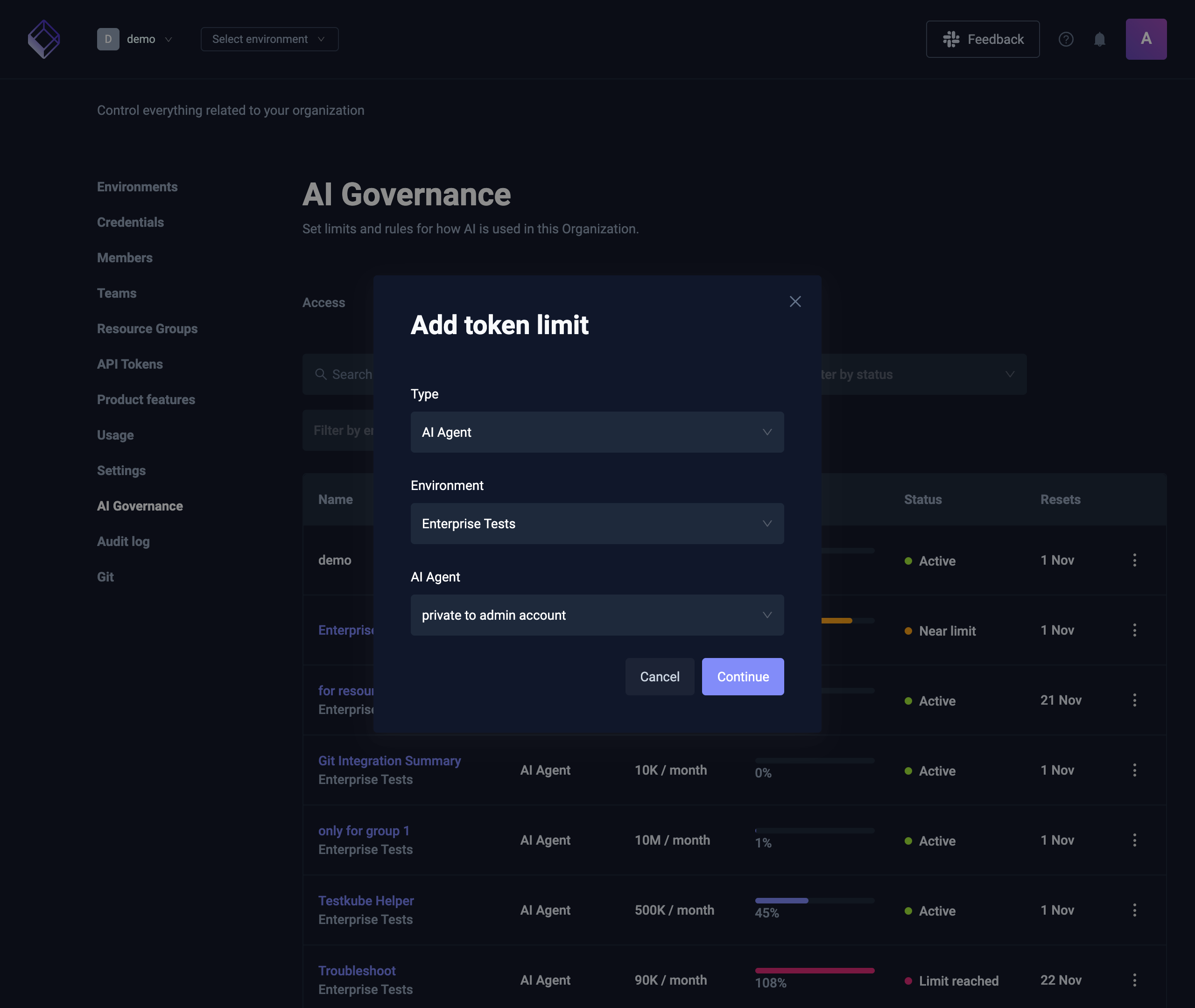The width and height of the screenshot is (1195, 1008).
Task: Open actions for Troubleshoot row
Action: [x=1134, y=980]
